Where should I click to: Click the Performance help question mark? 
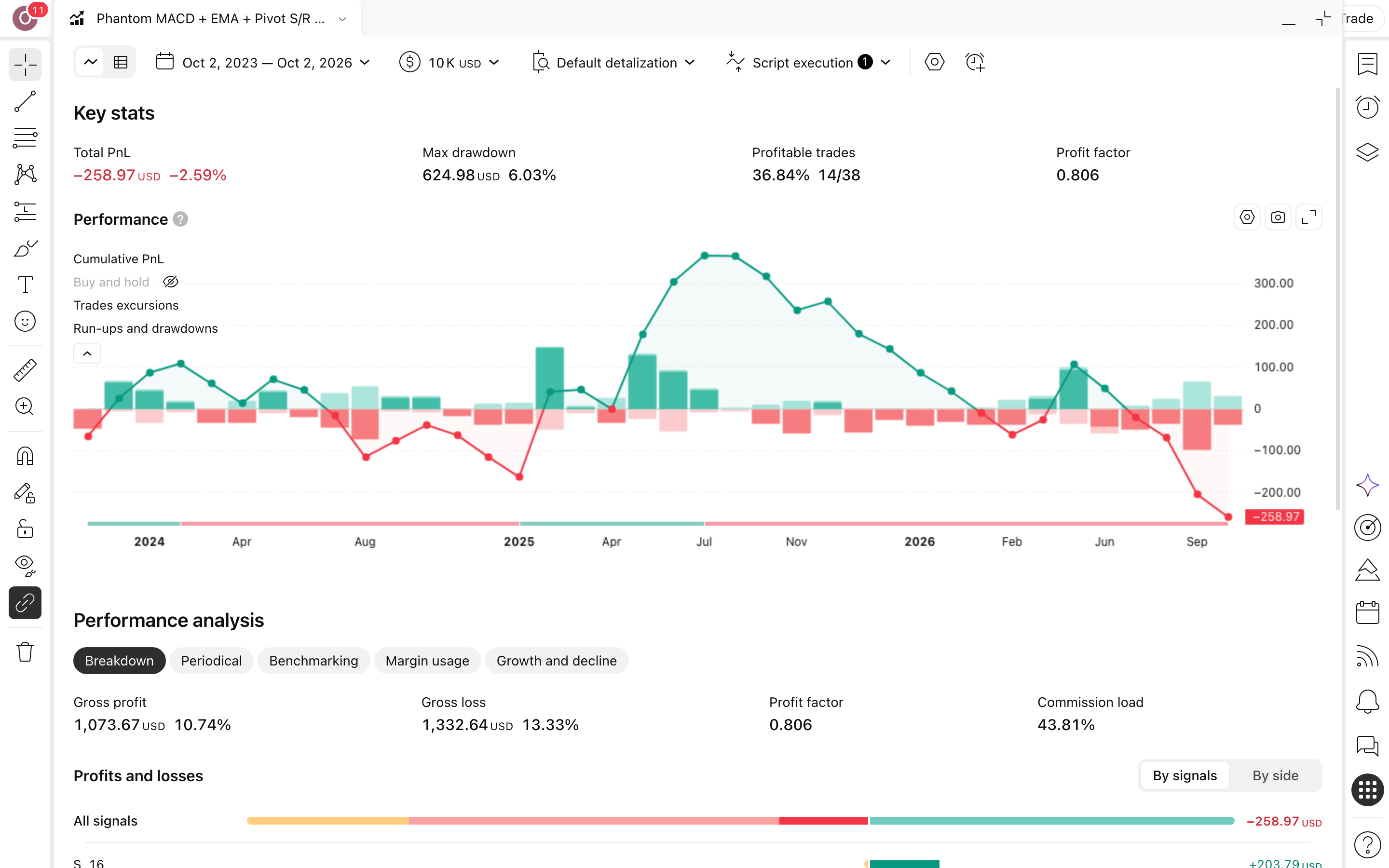point(180,219)
